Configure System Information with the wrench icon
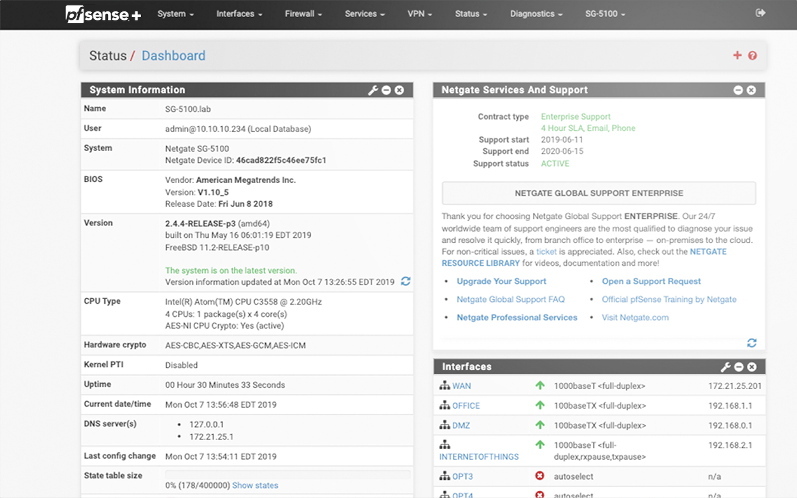This screenshot has width=797, height=498. click(x=373, y=90)
